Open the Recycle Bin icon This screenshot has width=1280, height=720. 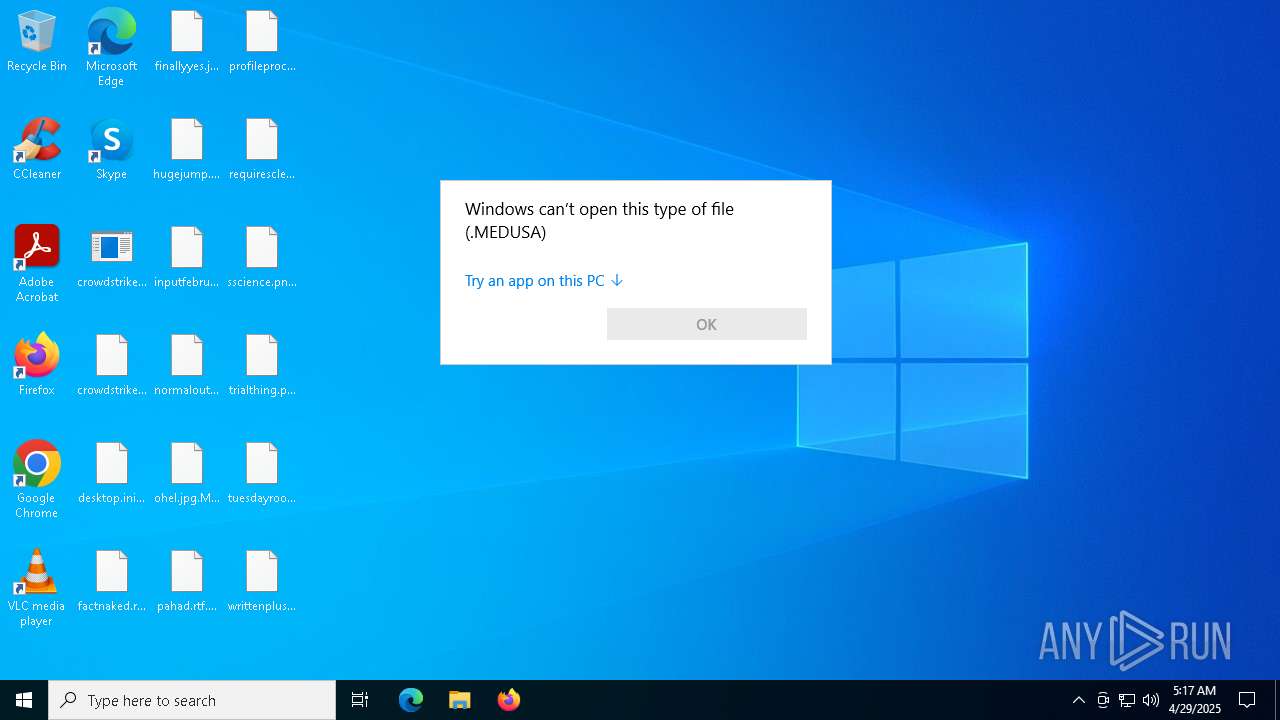pyautogui.click(x=37, y=42)
